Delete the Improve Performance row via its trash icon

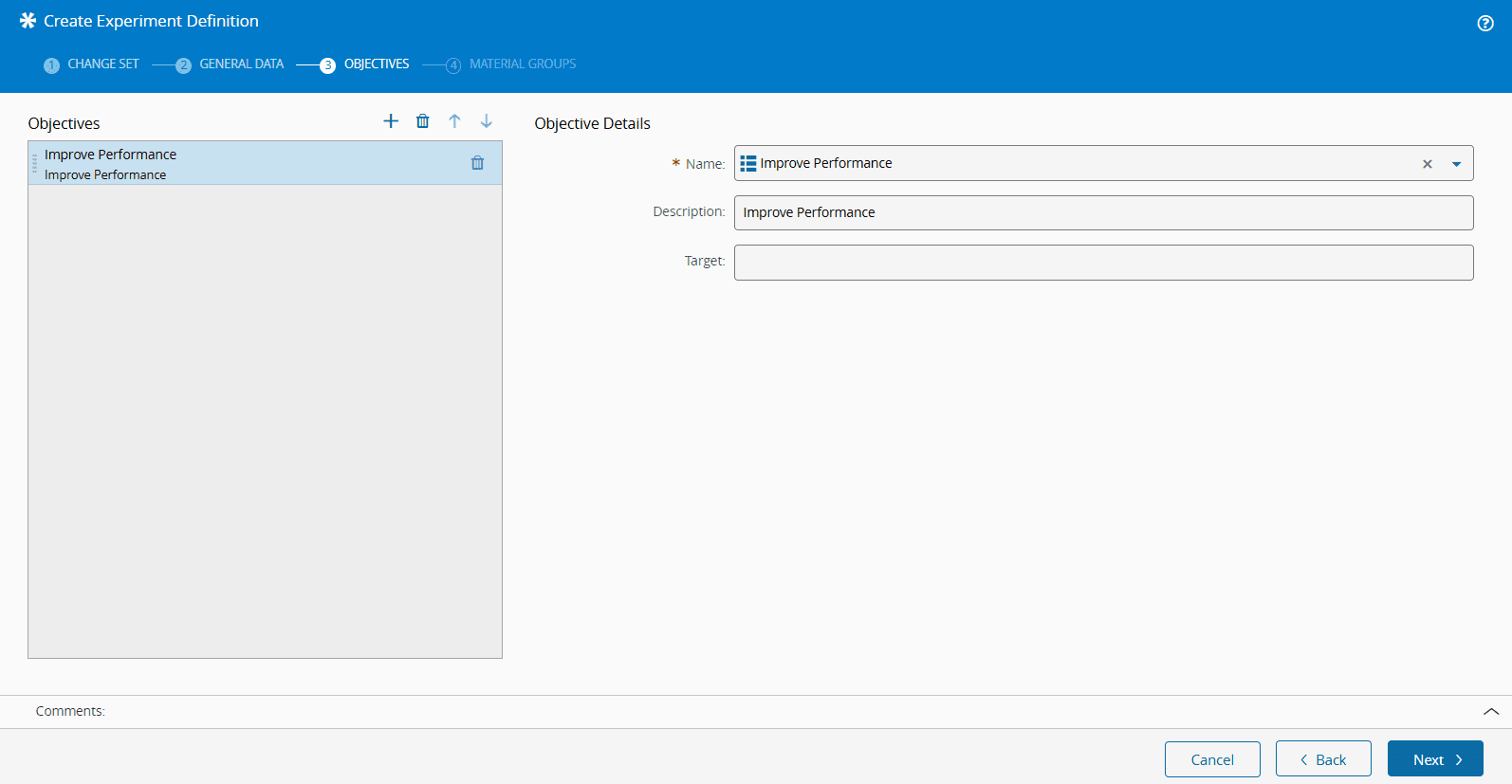[x=478, y=163]
